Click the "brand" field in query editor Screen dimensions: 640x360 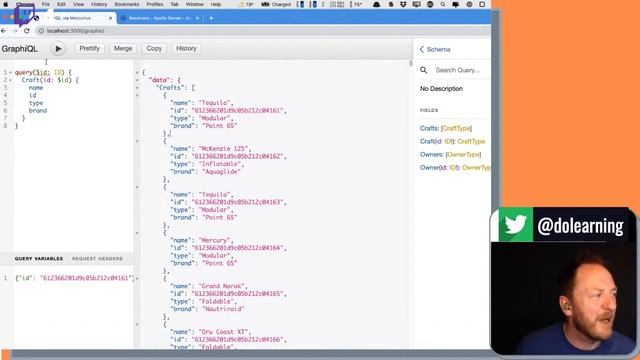click(x=38, y=111)
